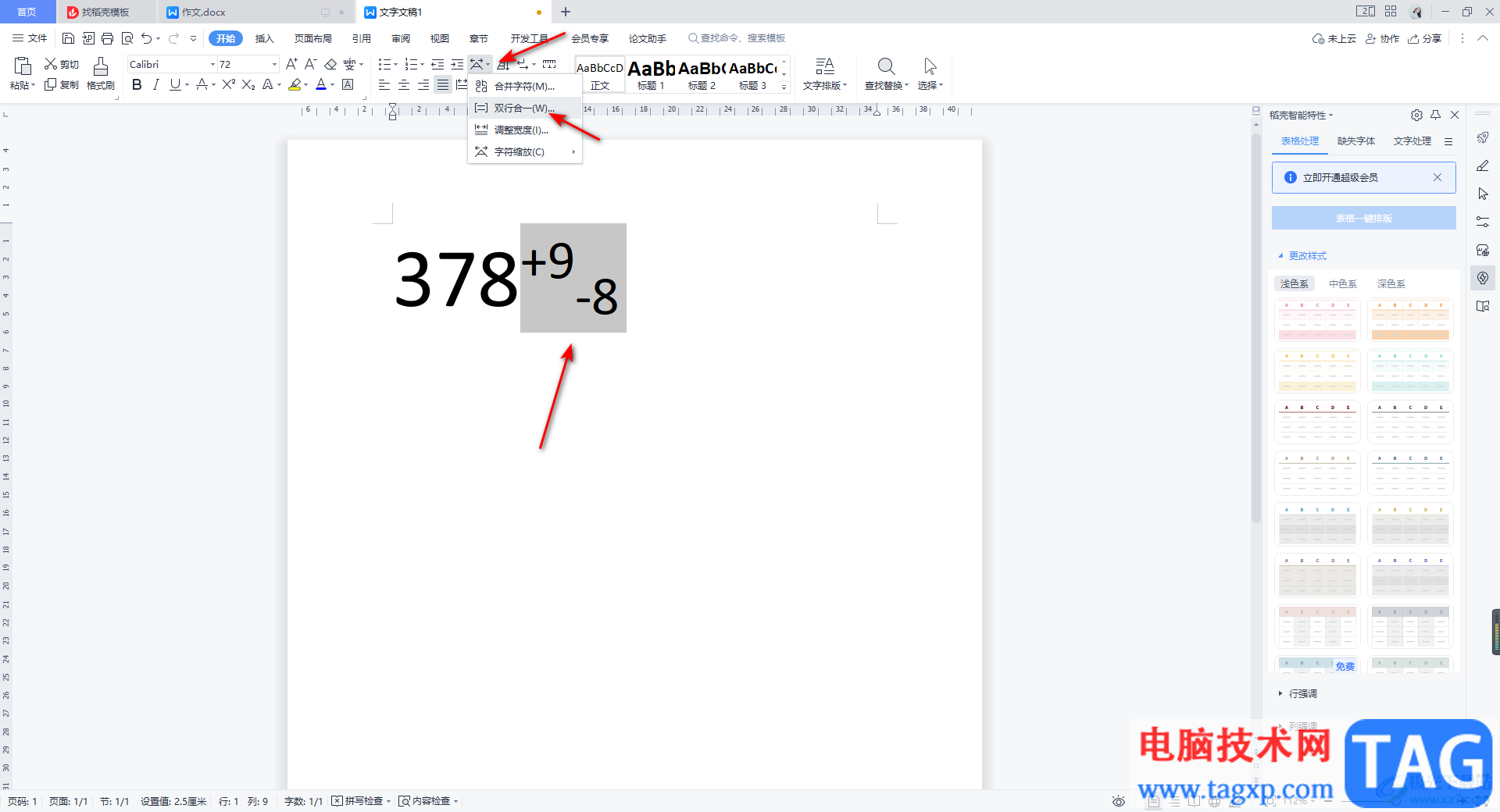The height and width of the screenshot is (812, 1500).
Task: Toggle Justify alignment button
Action: pyautogui.click(x=443, y=84)
